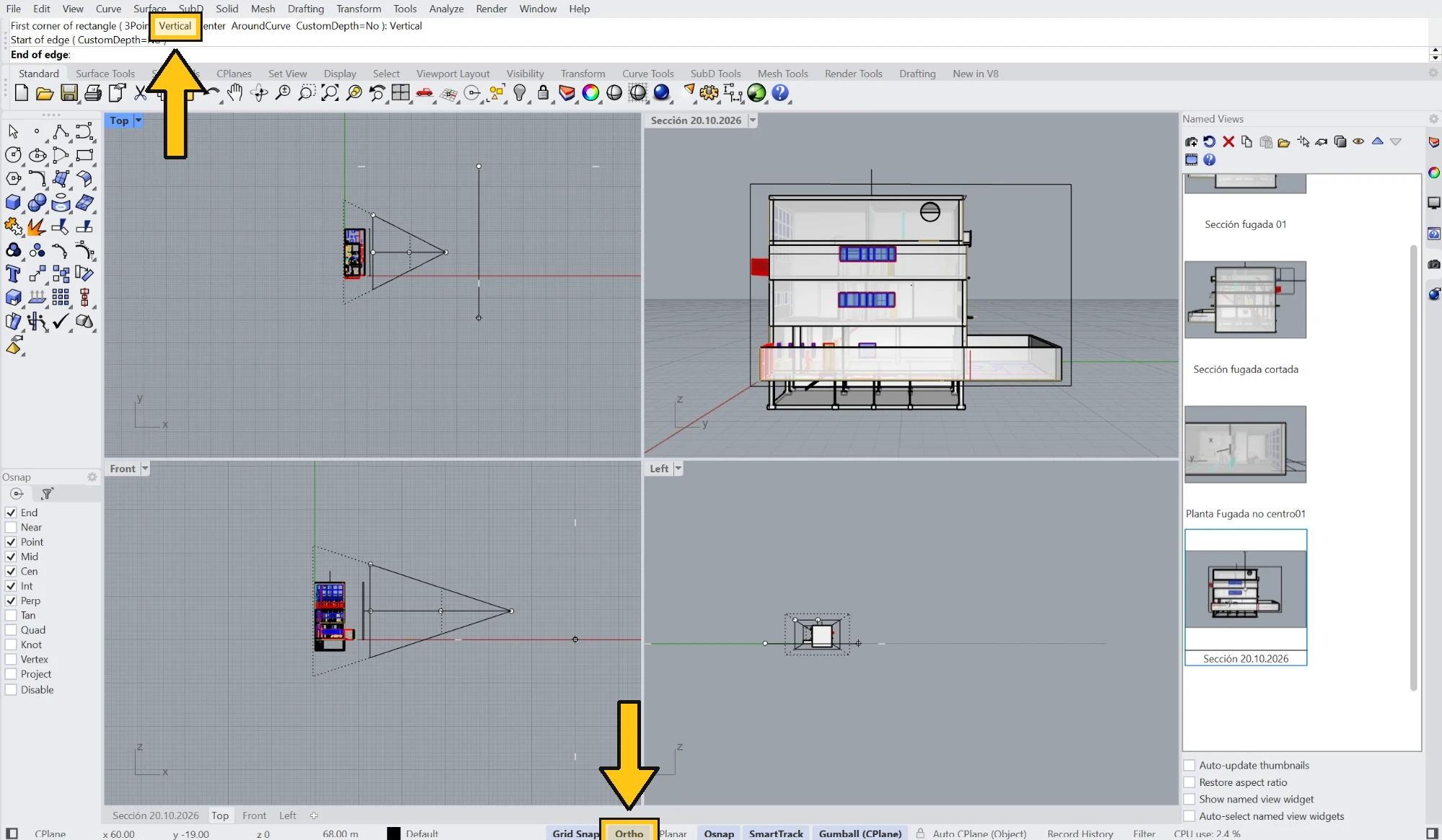Click the blue Render sphere icon
Image resolution: width=1442 pixels, height=840 pixels.
tap(662, 93)
